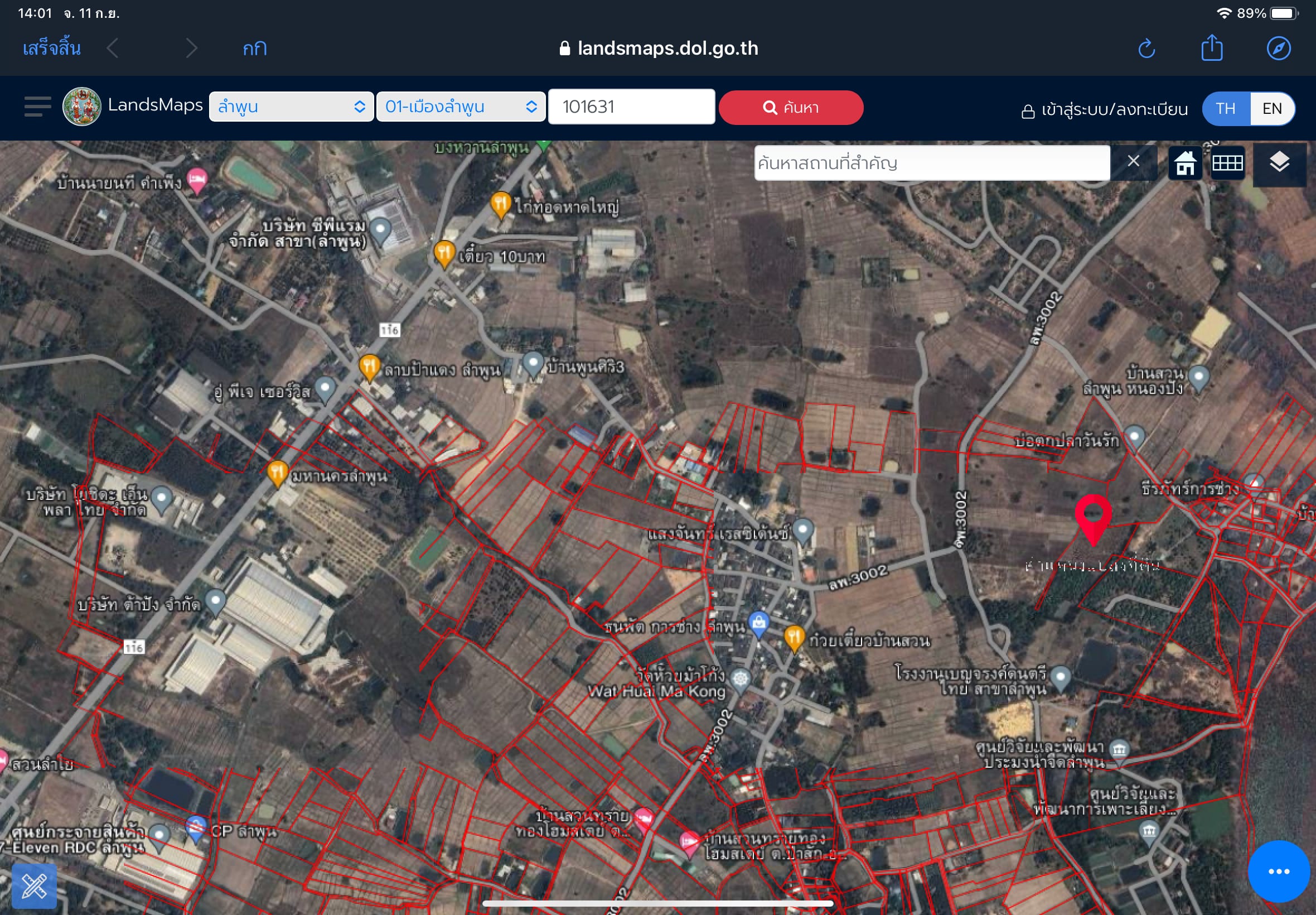Image resolution: width=1316 pixels, height=915 pixels.
Task: Tap the ก๋วยเตี๋ยวบ้านสวน restaurant marker
Action: [794, 638]
